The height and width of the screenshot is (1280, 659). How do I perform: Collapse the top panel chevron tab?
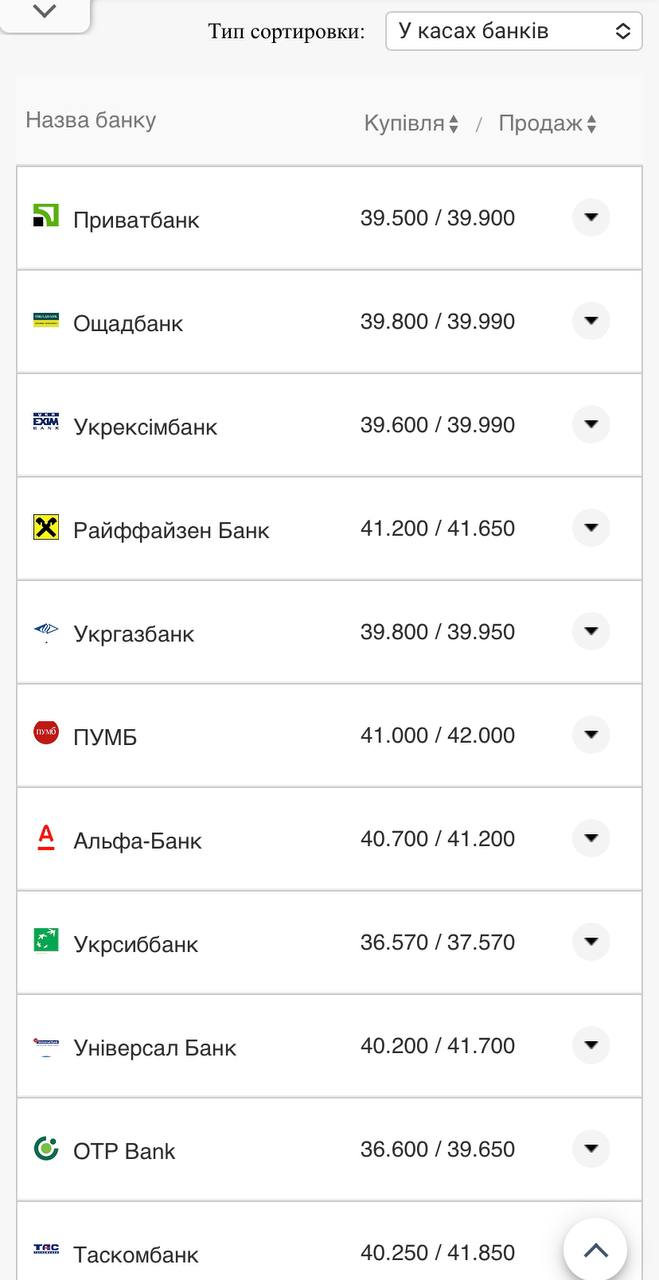45,12
